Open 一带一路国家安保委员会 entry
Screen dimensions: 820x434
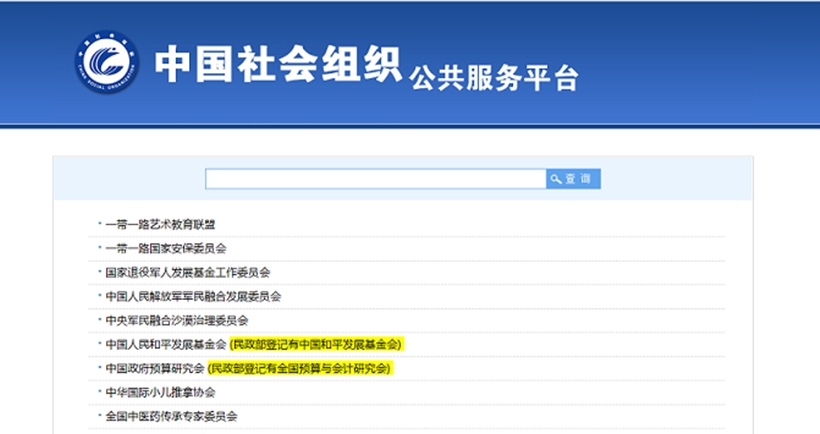tap(166, 248)
